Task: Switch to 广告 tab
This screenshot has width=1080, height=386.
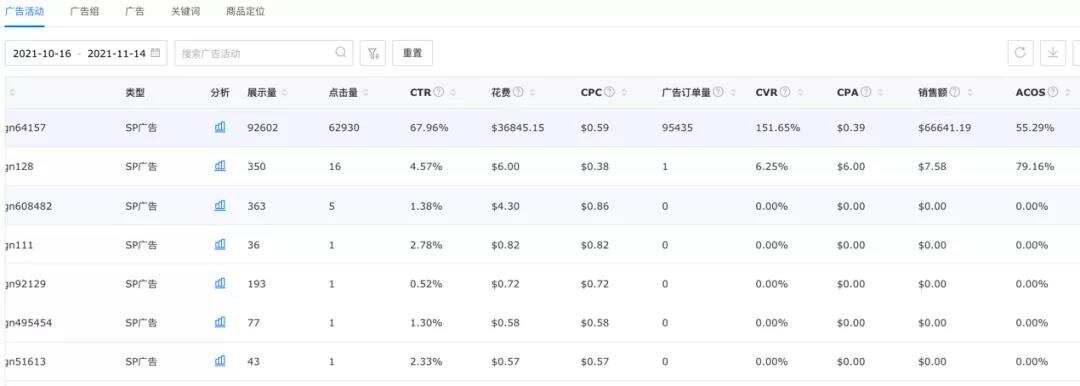Action: [135, 12]
